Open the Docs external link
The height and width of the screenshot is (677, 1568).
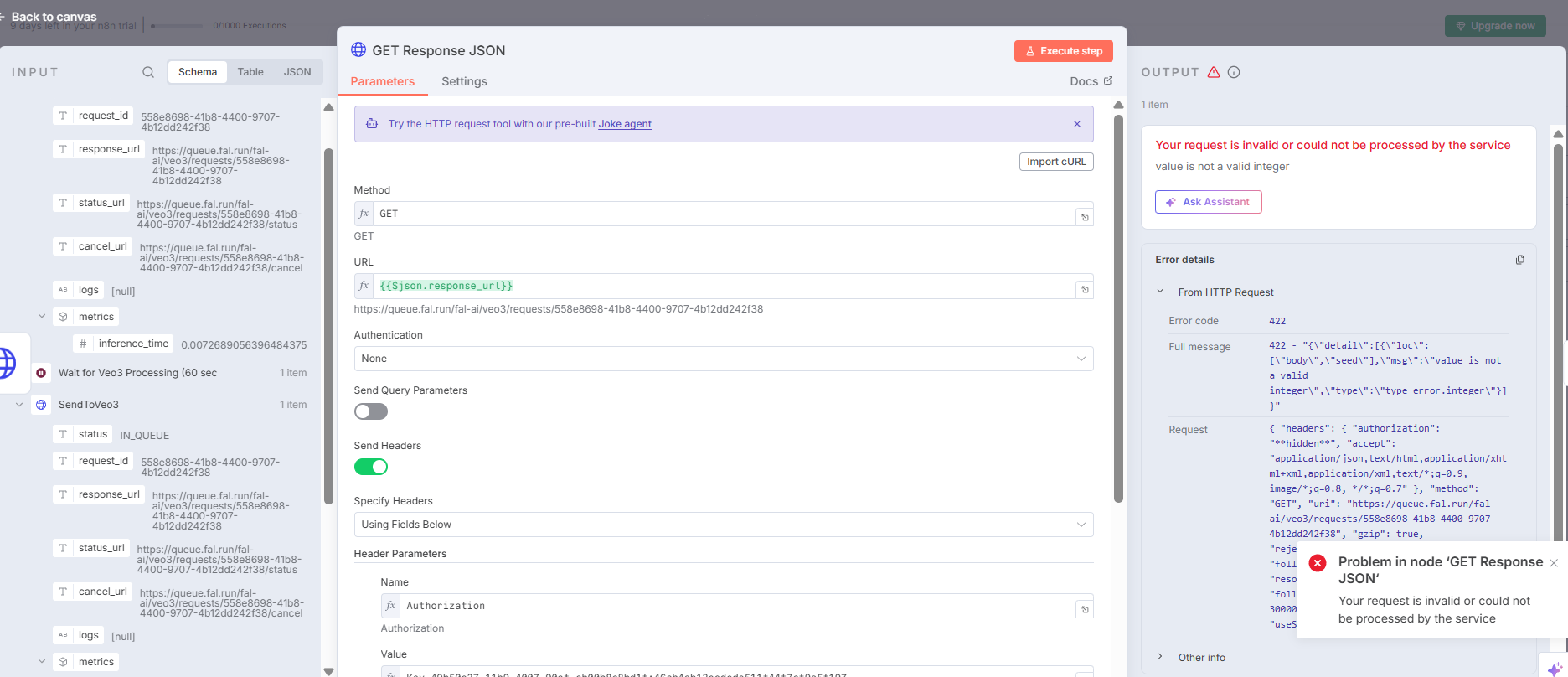coord(1091,81)
